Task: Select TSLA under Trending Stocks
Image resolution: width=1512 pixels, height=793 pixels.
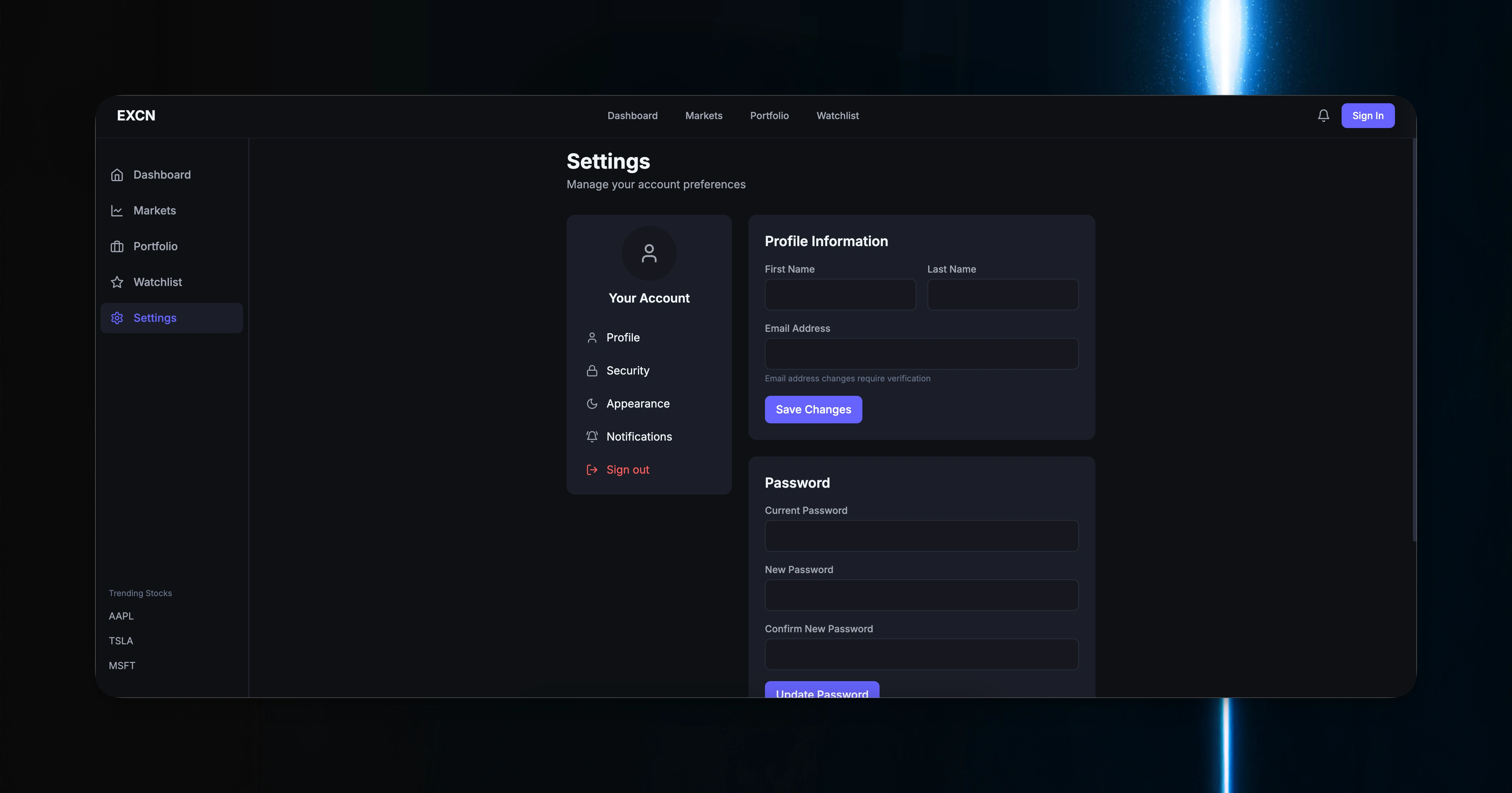Action: [x=120, y=641]
